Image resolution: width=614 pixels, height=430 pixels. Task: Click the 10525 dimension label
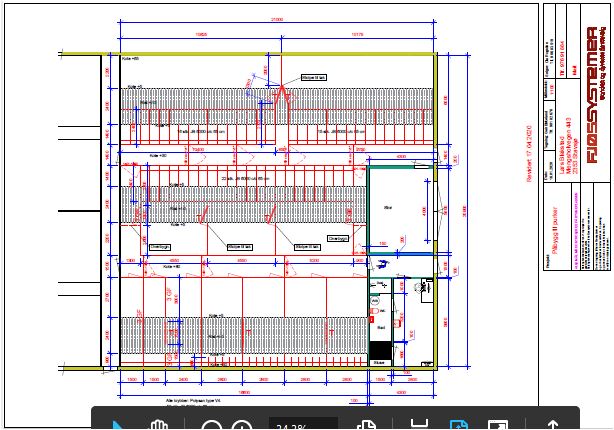tap(200, 34)
